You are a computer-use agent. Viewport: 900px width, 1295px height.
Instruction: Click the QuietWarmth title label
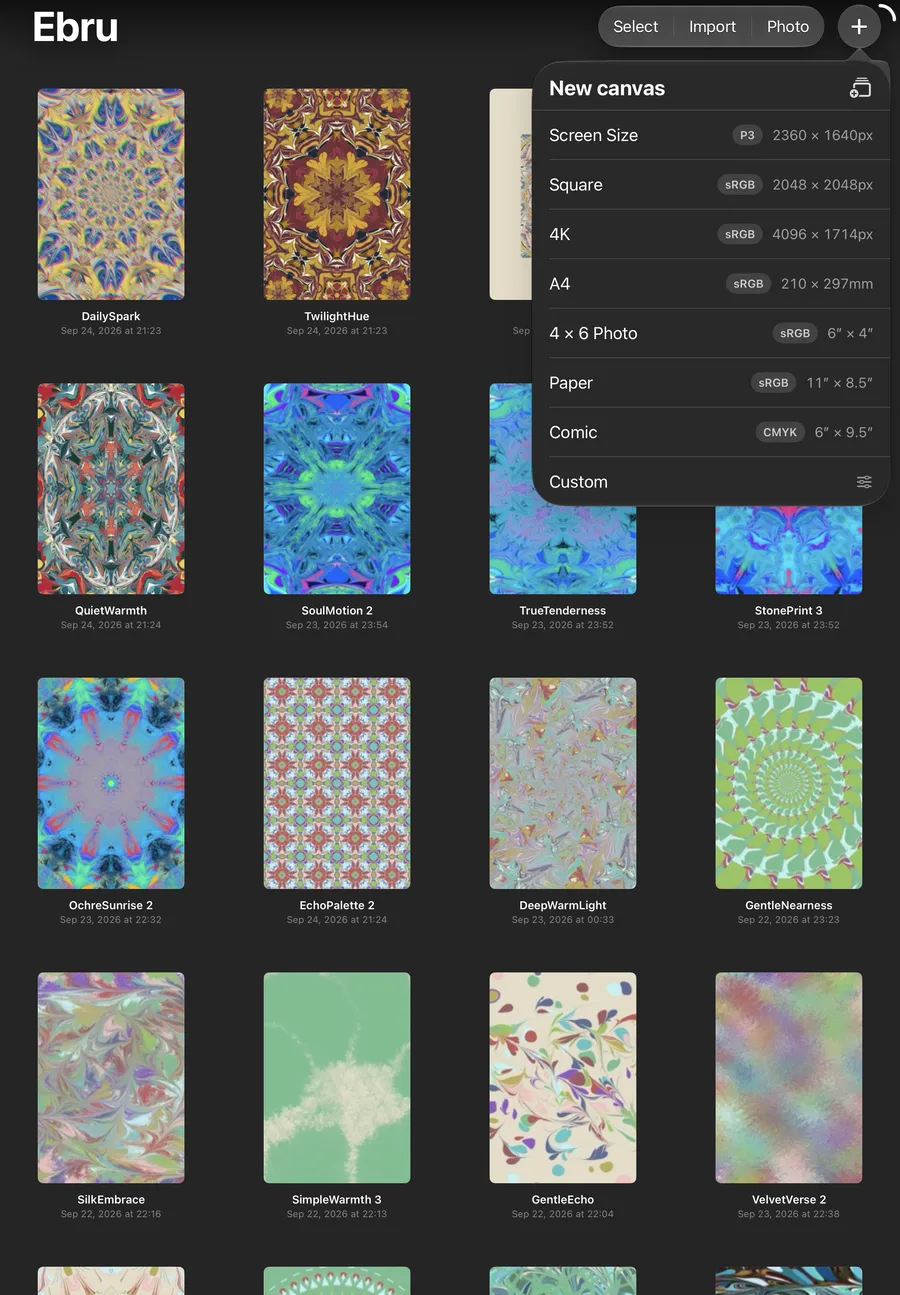(x=111, y=610)
